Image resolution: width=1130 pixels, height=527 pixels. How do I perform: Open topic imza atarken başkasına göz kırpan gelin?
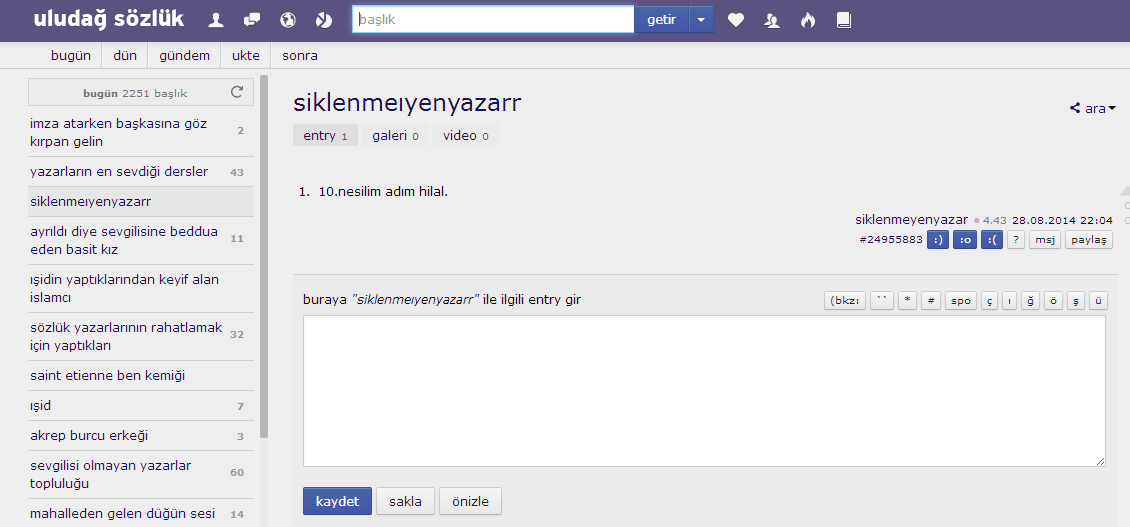pyautogui.click(x=141, y=133)
